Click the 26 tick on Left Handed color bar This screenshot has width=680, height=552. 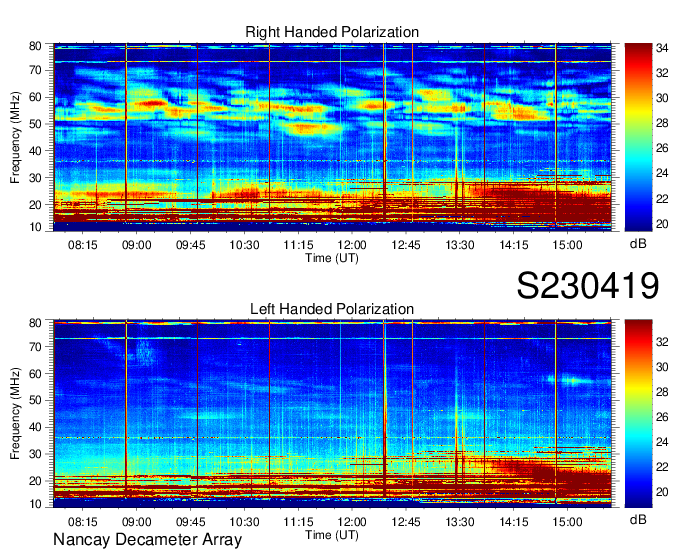[662, 417]
